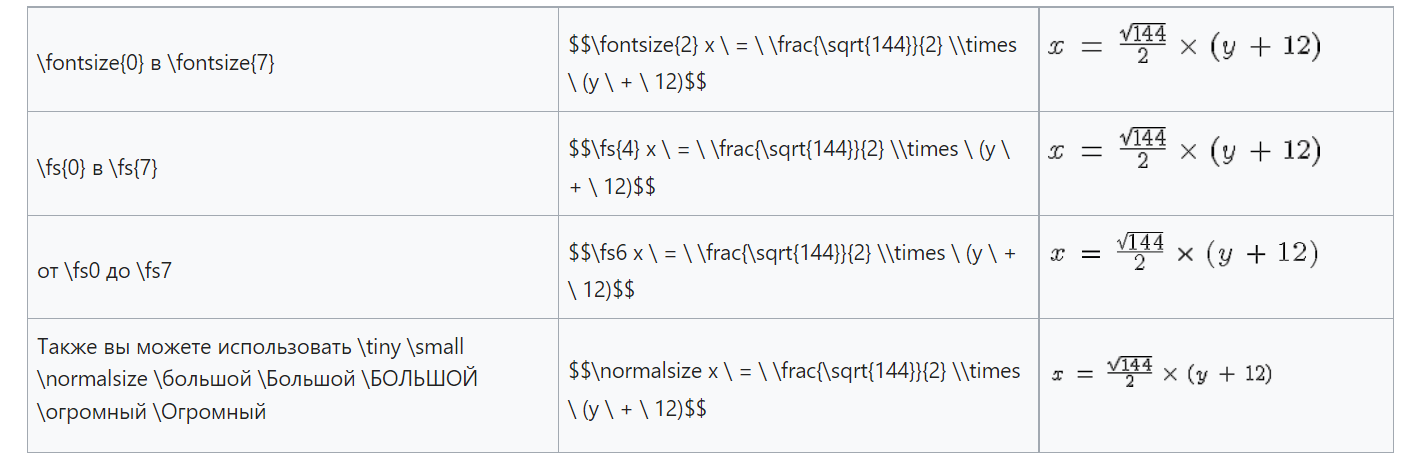Click the rendered formula in the \fontsize row

(1184, 46)
